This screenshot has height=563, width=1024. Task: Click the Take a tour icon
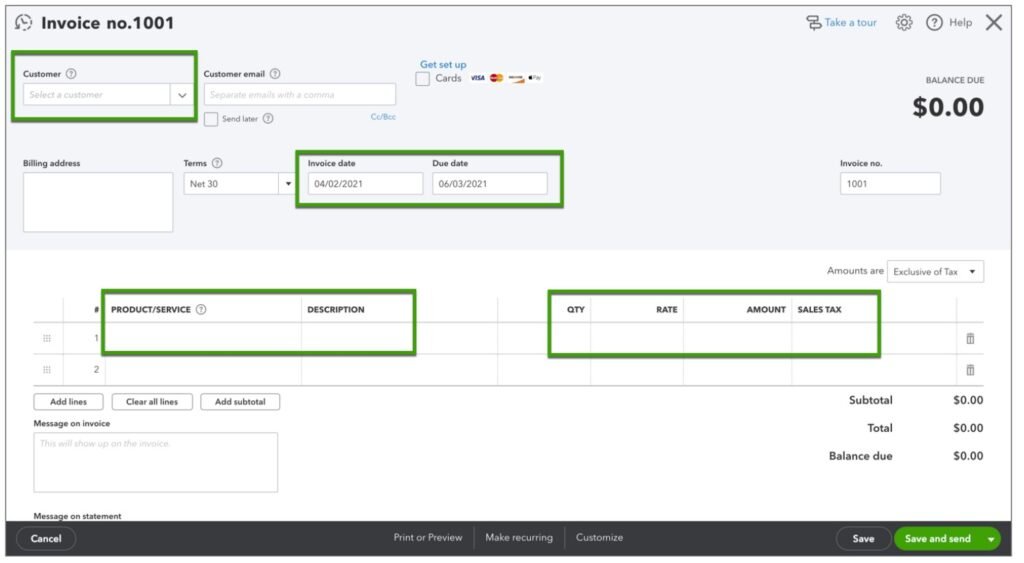[814, 23]
